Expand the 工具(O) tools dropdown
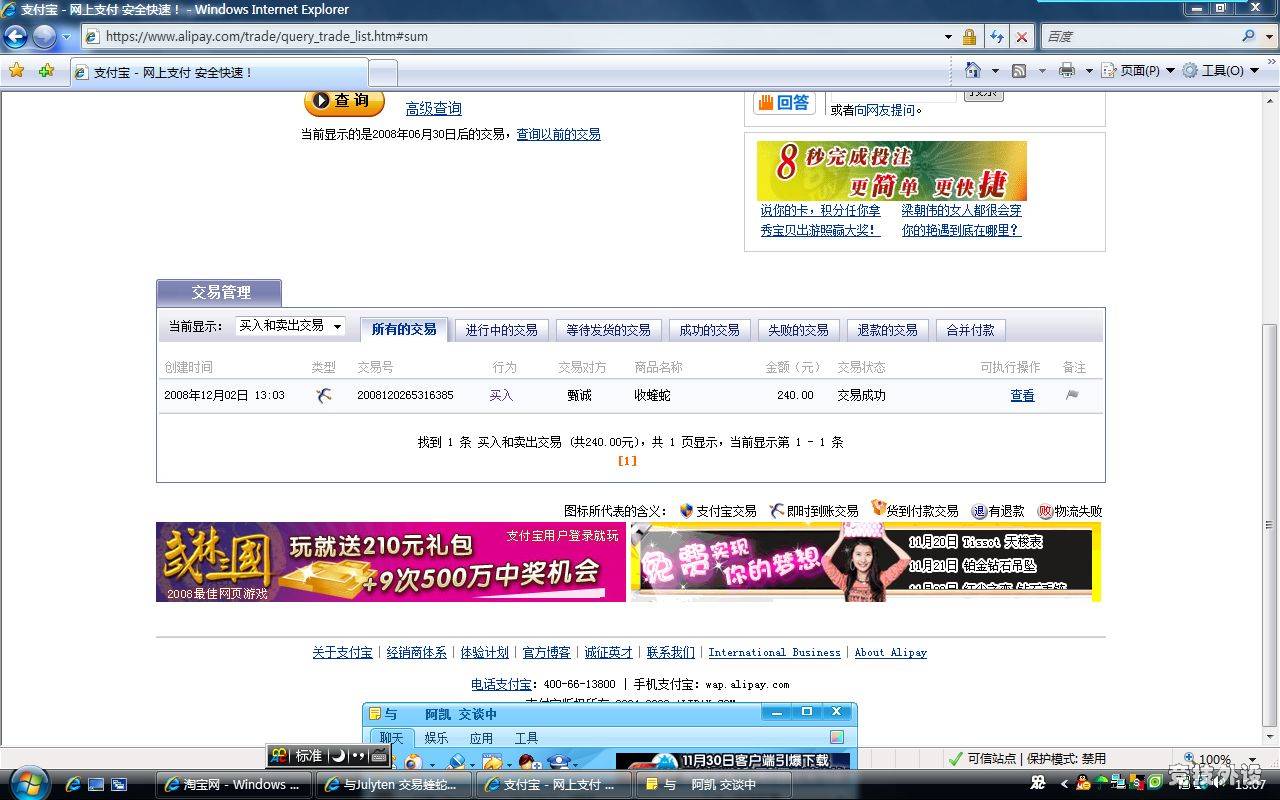 click(1222, 71)
